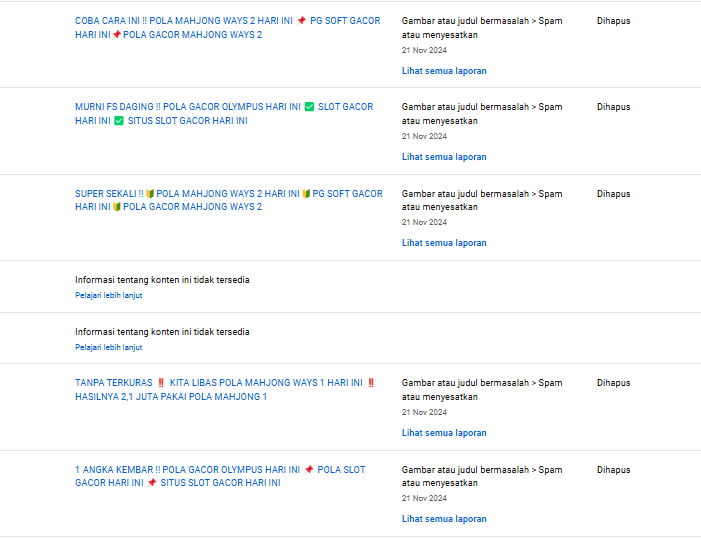Screen dimensions: 701x538
Task: Select Dihapus status of 1 ANGKA KEMBAR row
Action: coord(613,470)
